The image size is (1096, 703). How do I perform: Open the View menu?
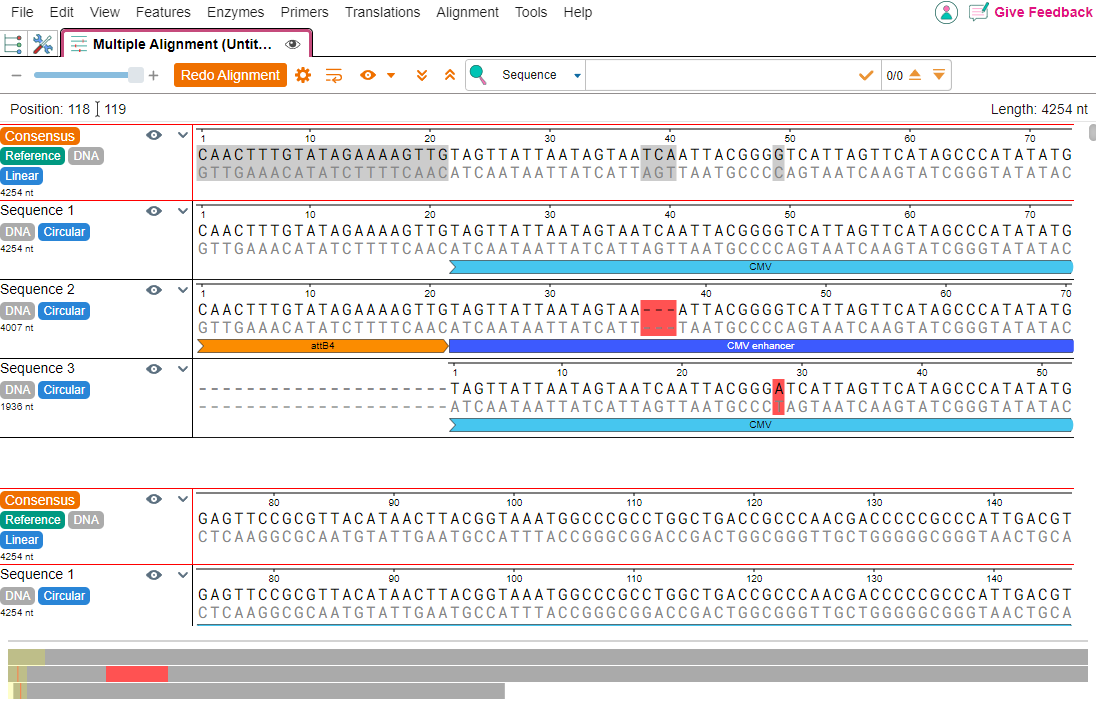coord(105,13)
